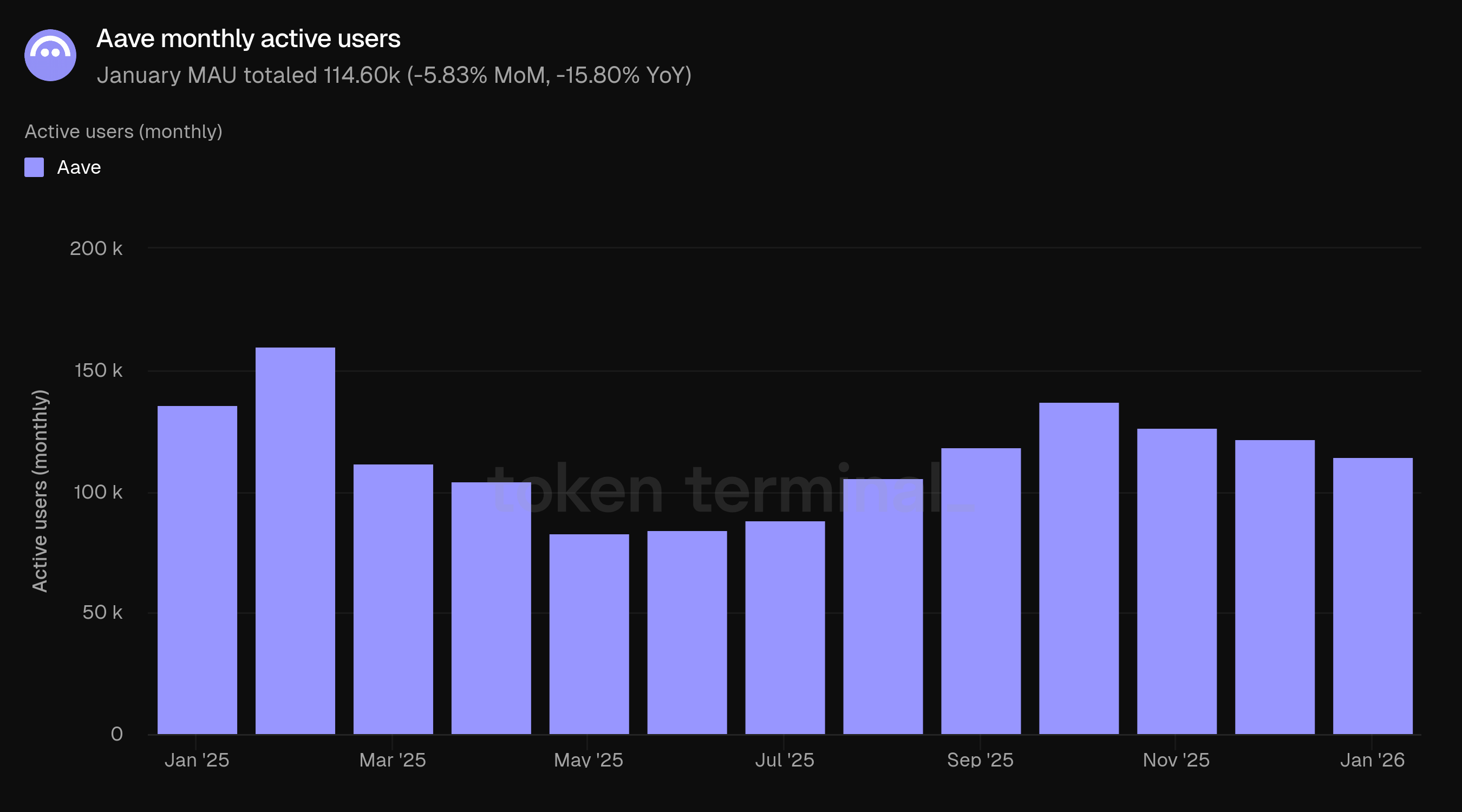Click the Apr '25 bar
This screenshot has width=1462, height=812.
[491, 608]
